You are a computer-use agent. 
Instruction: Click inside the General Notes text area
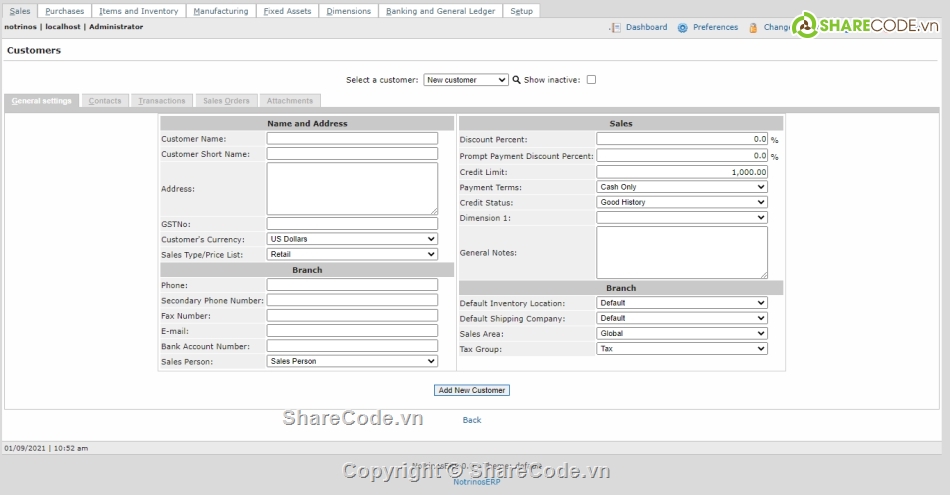coord(682,252)
